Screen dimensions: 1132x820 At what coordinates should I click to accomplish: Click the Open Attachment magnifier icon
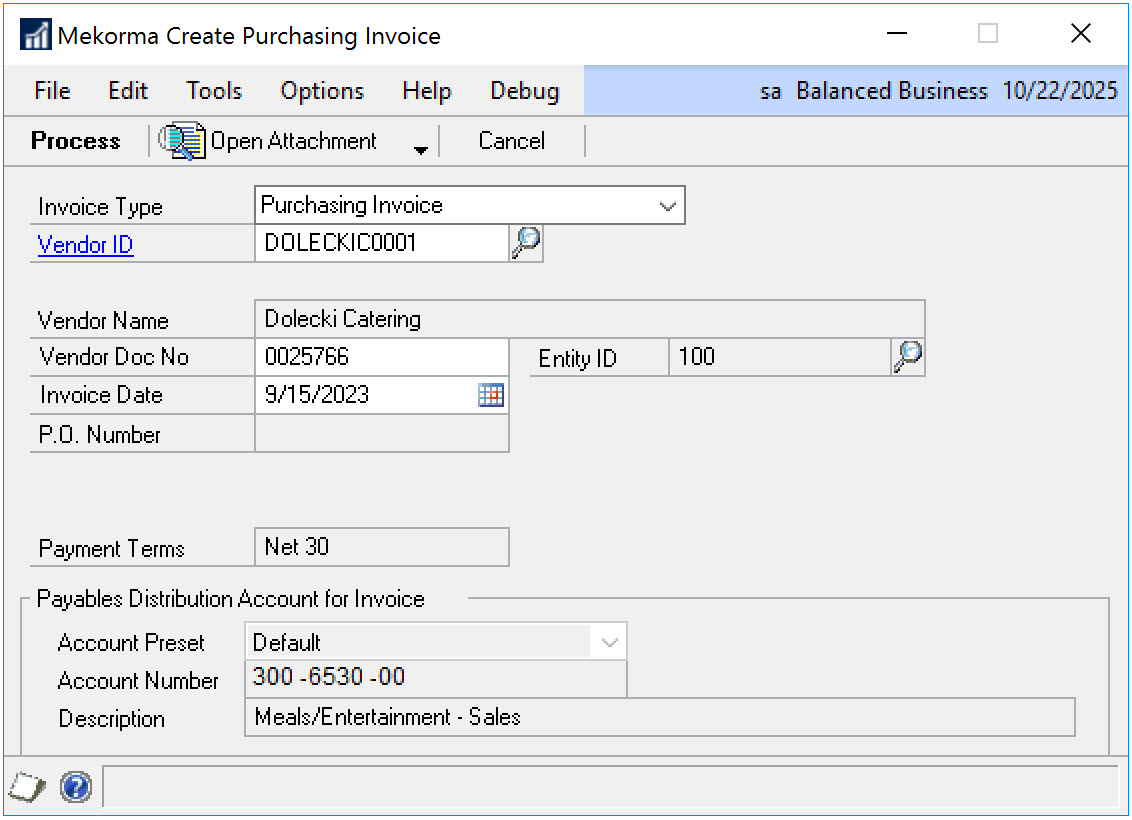[182, 141]
